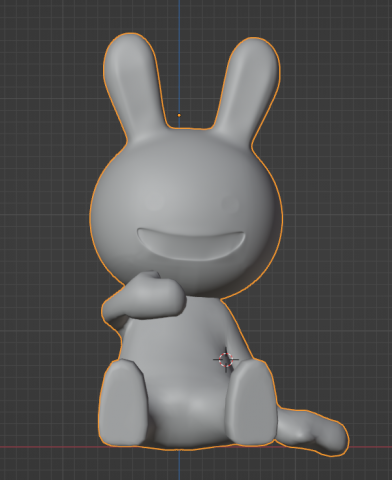Click the bunny's tail
392x480 pixels.
click(x=312, y=431)
